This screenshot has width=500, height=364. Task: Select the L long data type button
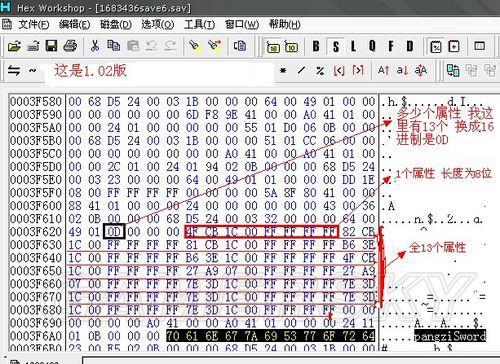tap(353, 46)
